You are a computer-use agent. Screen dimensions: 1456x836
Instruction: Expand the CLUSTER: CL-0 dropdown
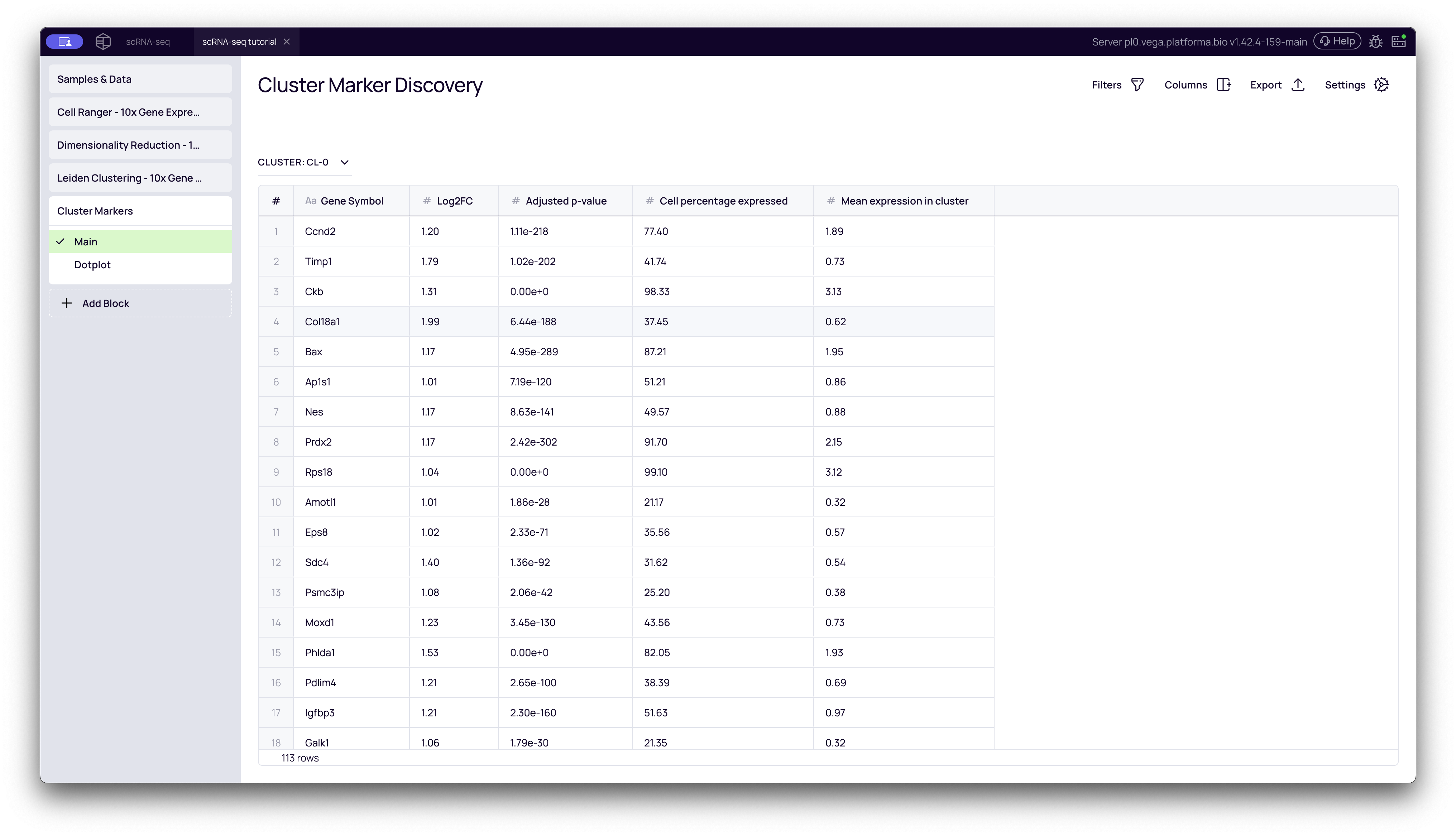click(x=345, y=162)
